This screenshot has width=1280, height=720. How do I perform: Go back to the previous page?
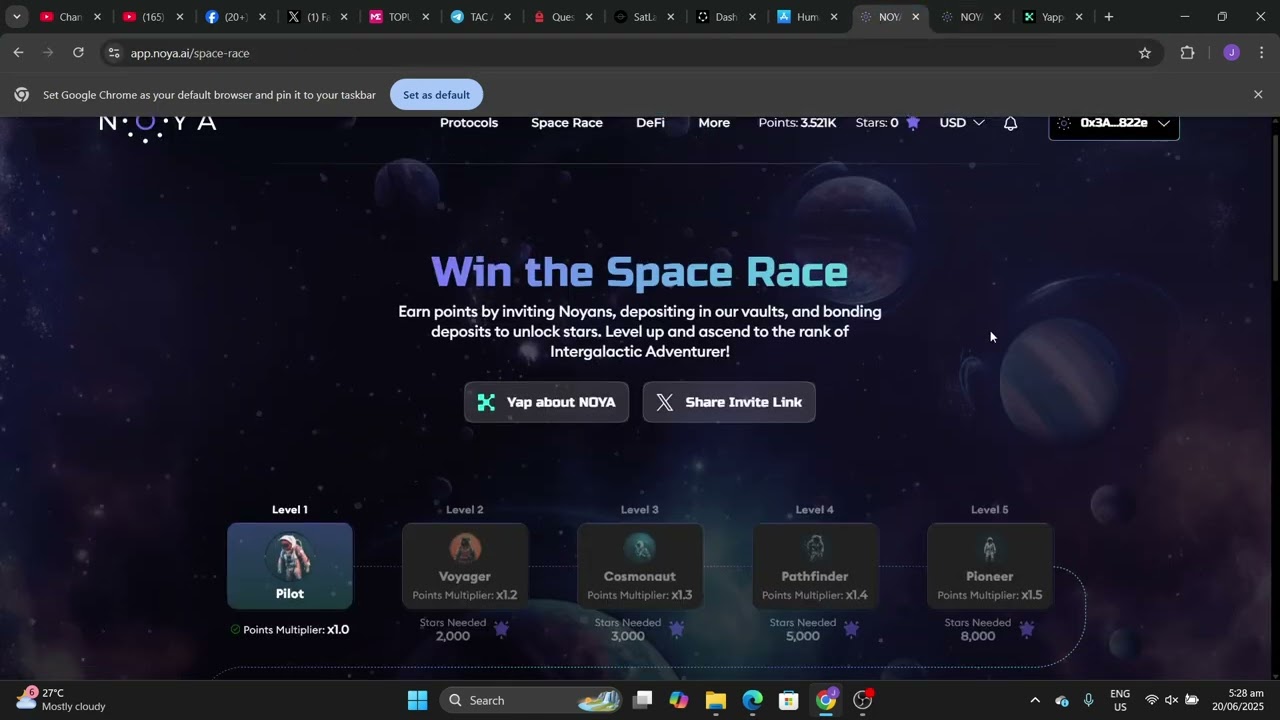[x=18, y=53]
